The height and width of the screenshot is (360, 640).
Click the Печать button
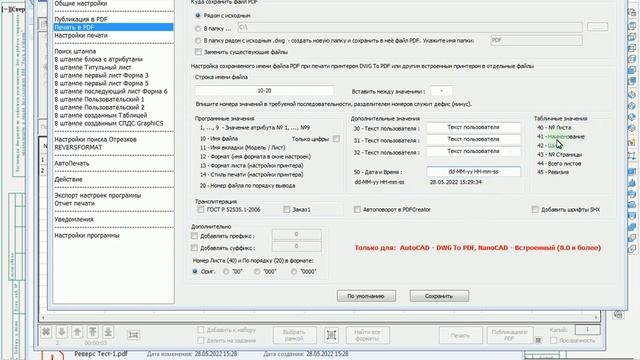point(460,335)
